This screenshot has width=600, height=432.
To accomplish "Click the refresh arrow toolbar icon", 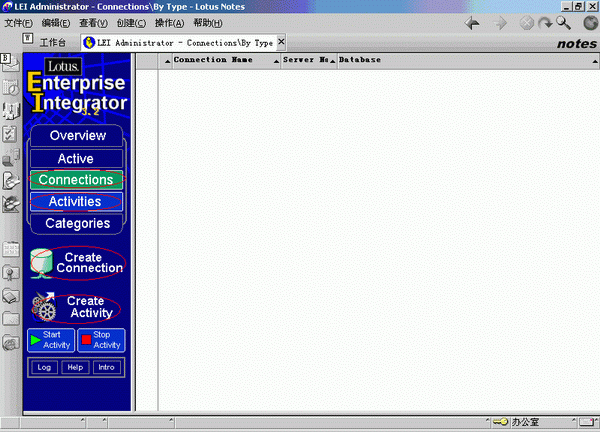I will click(x=545, y=23).
